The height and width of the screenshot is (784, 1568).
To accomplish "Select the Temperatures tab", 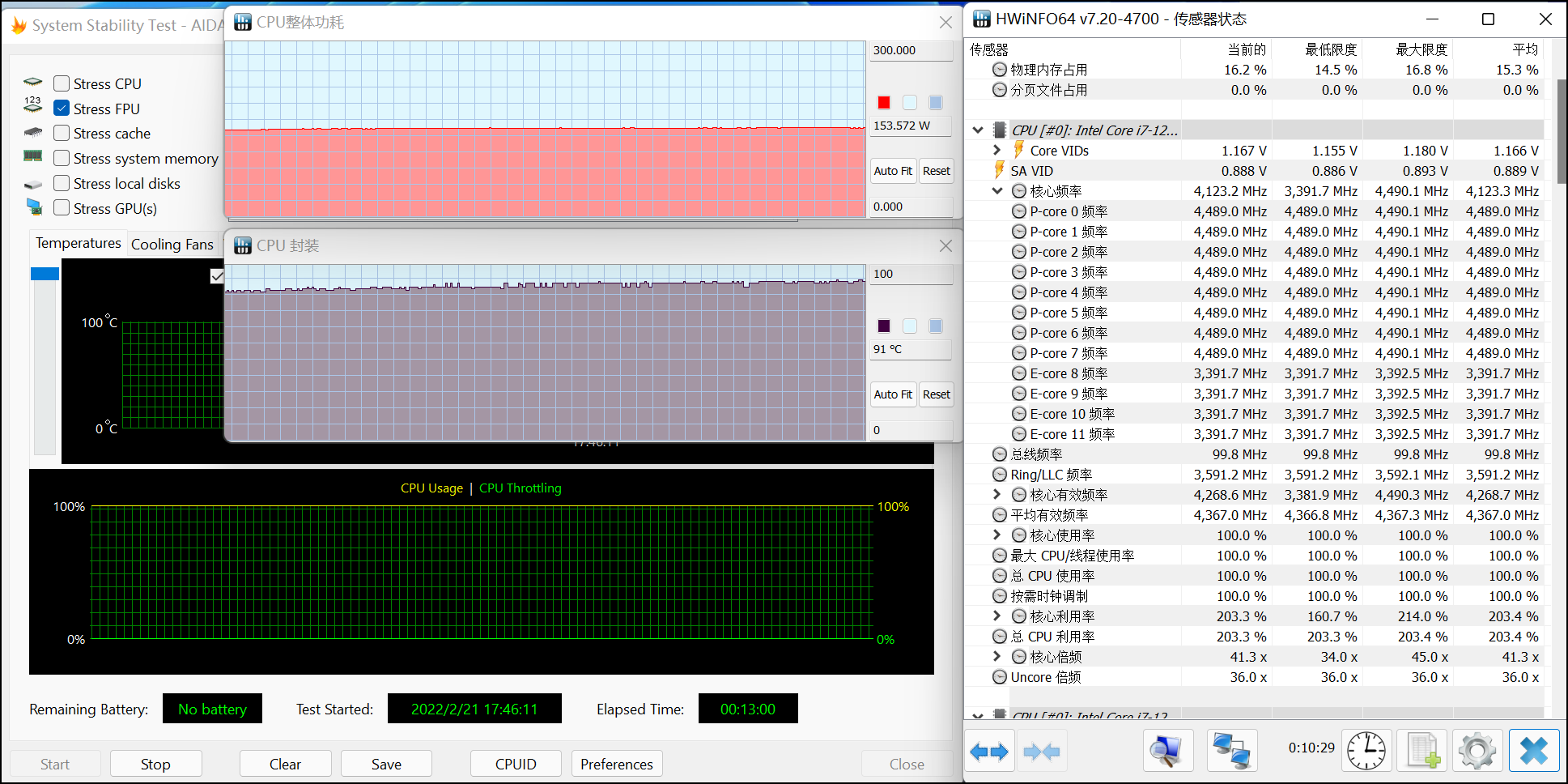I will (79, 243).
